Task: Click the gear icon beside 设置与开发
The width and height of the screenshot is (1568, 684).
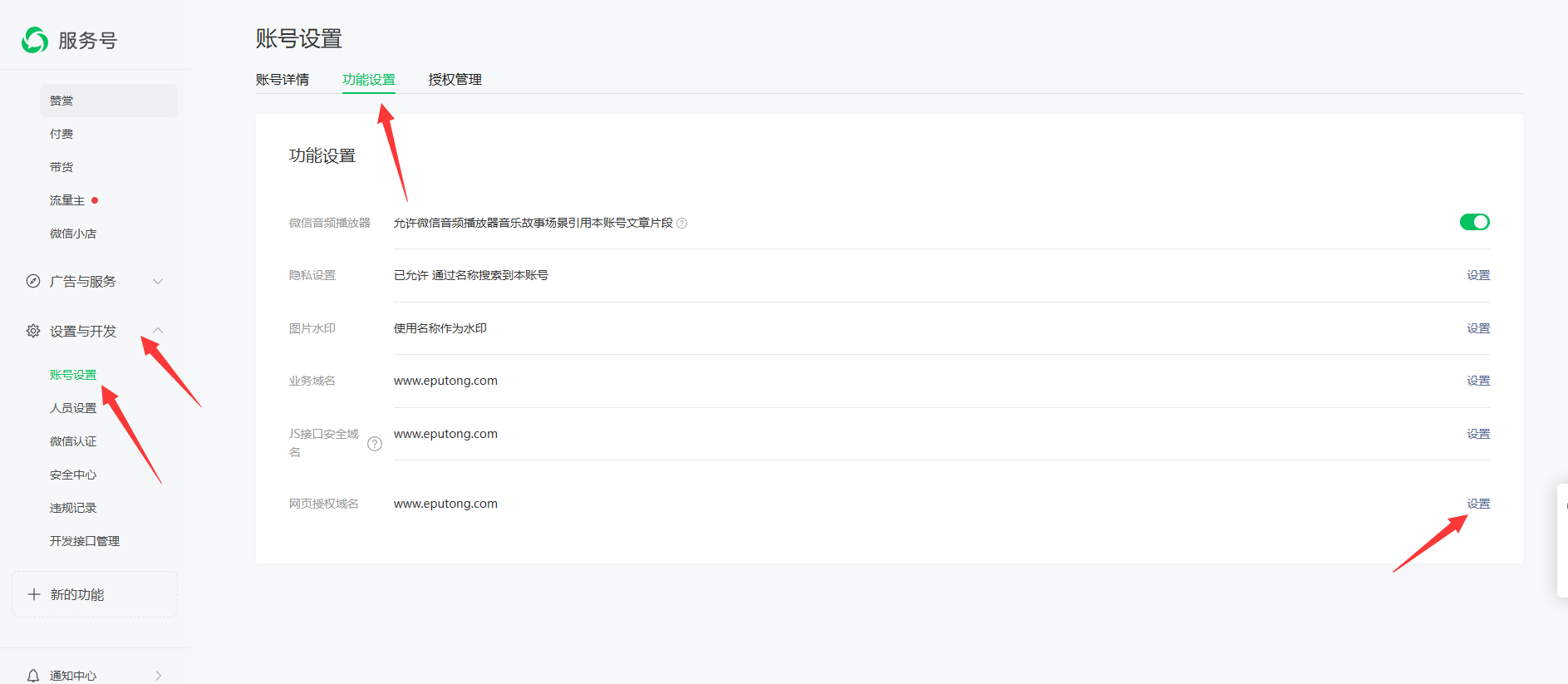Action: click(33, 332)
